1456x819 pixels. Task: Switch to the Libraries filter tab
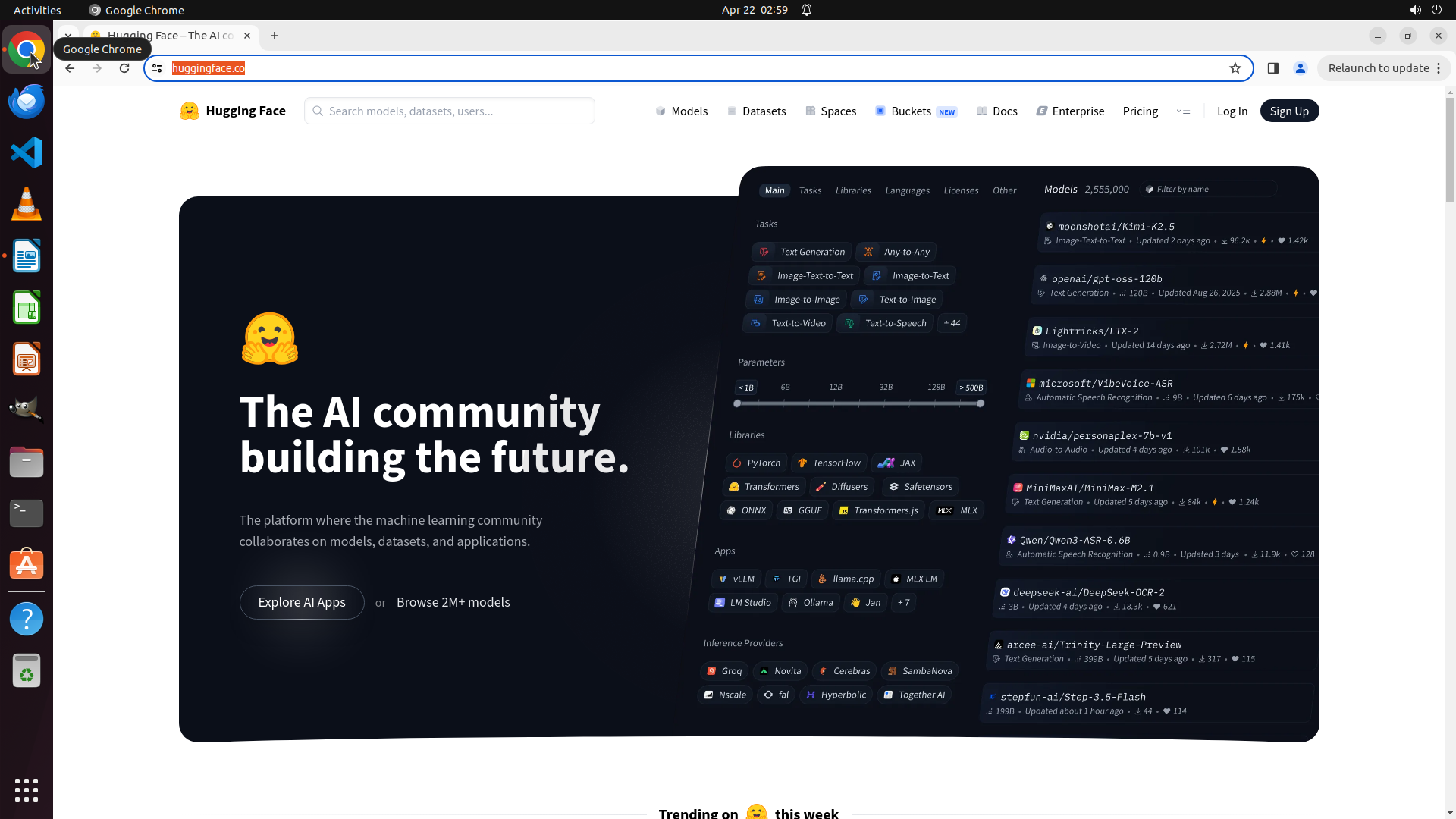pos(853,190)
